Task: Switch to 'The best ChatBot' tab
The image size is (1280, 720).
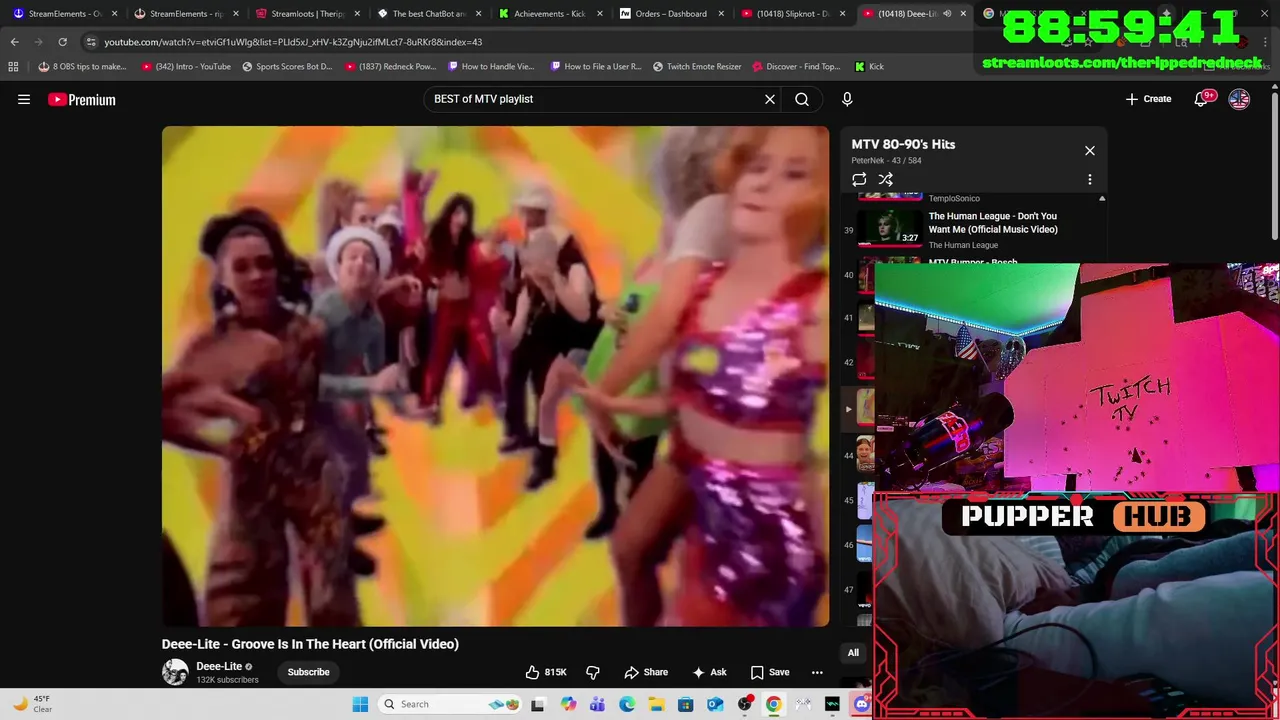Action: point(430,14)
